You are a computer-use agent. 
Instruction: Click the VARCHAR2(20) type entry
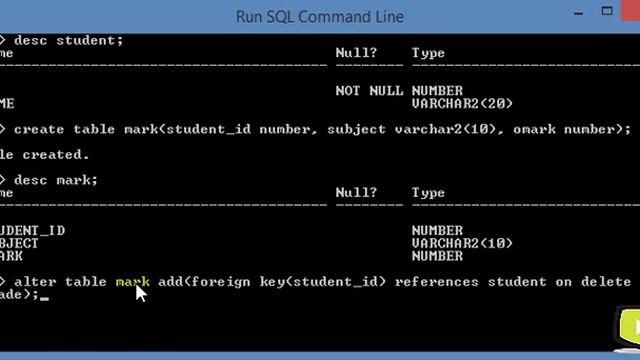pos(462,104)
